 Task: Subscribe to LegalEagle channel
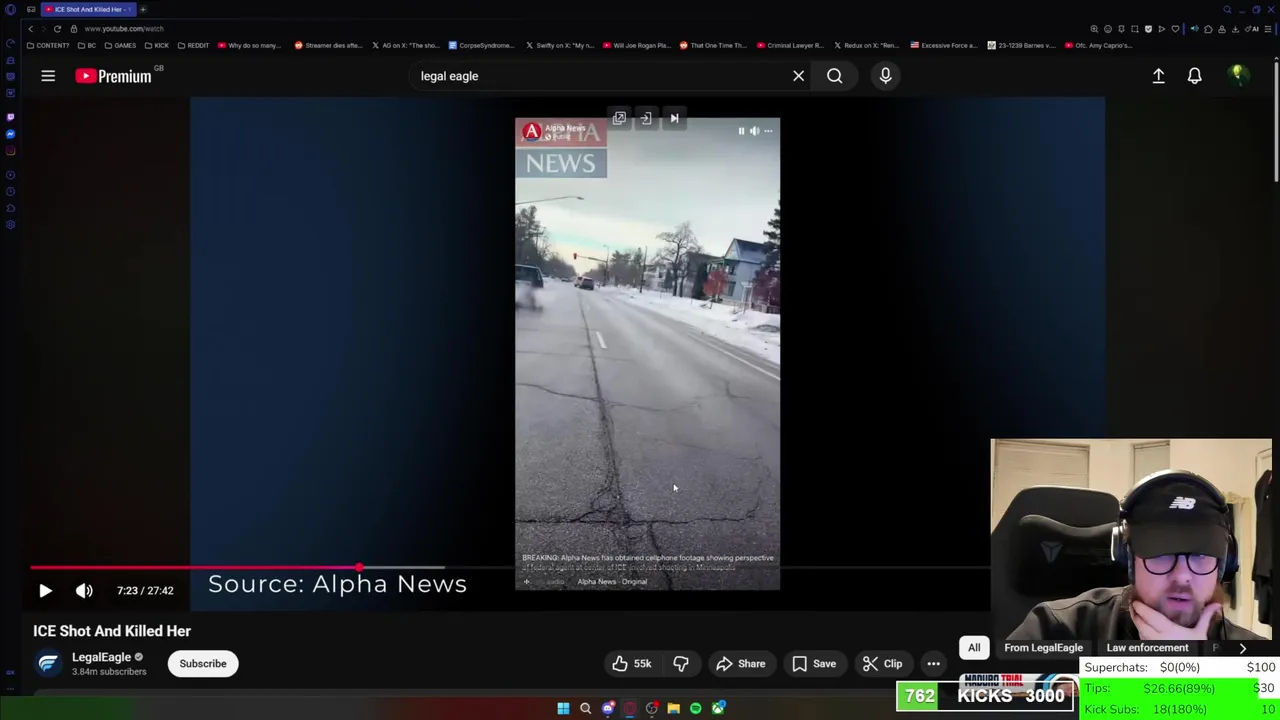pos(203,664)
